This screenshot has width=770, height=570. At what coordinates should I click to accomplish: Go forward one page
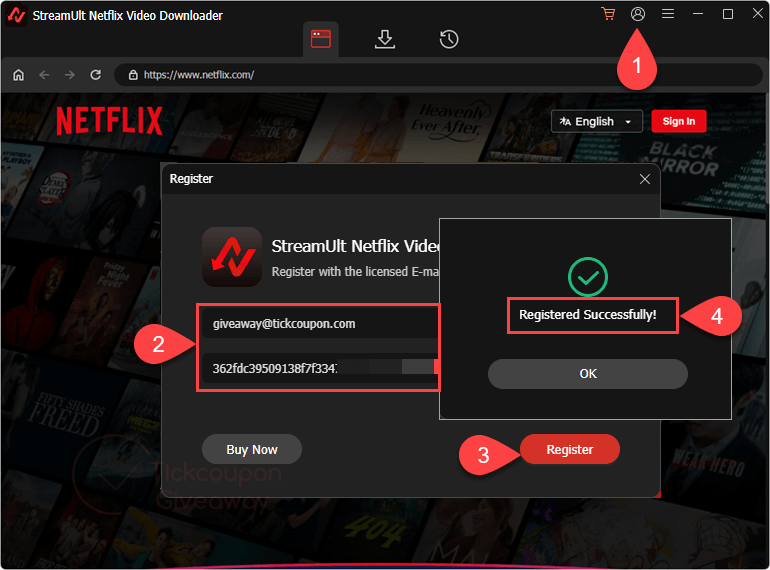[70, 75]
